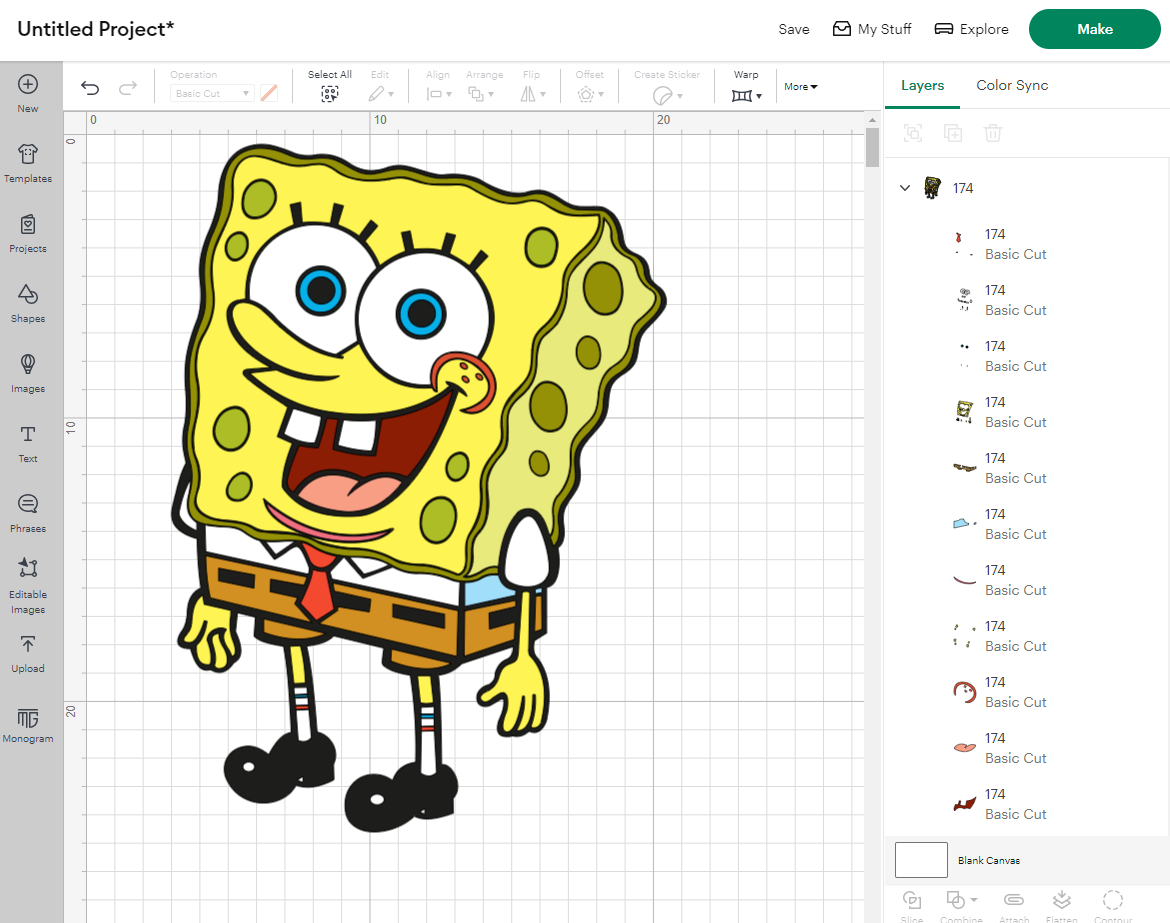Select layer with pink tongue thumbnail
Viewport: 1170px width, 923px height.
[x=964, y=748]
